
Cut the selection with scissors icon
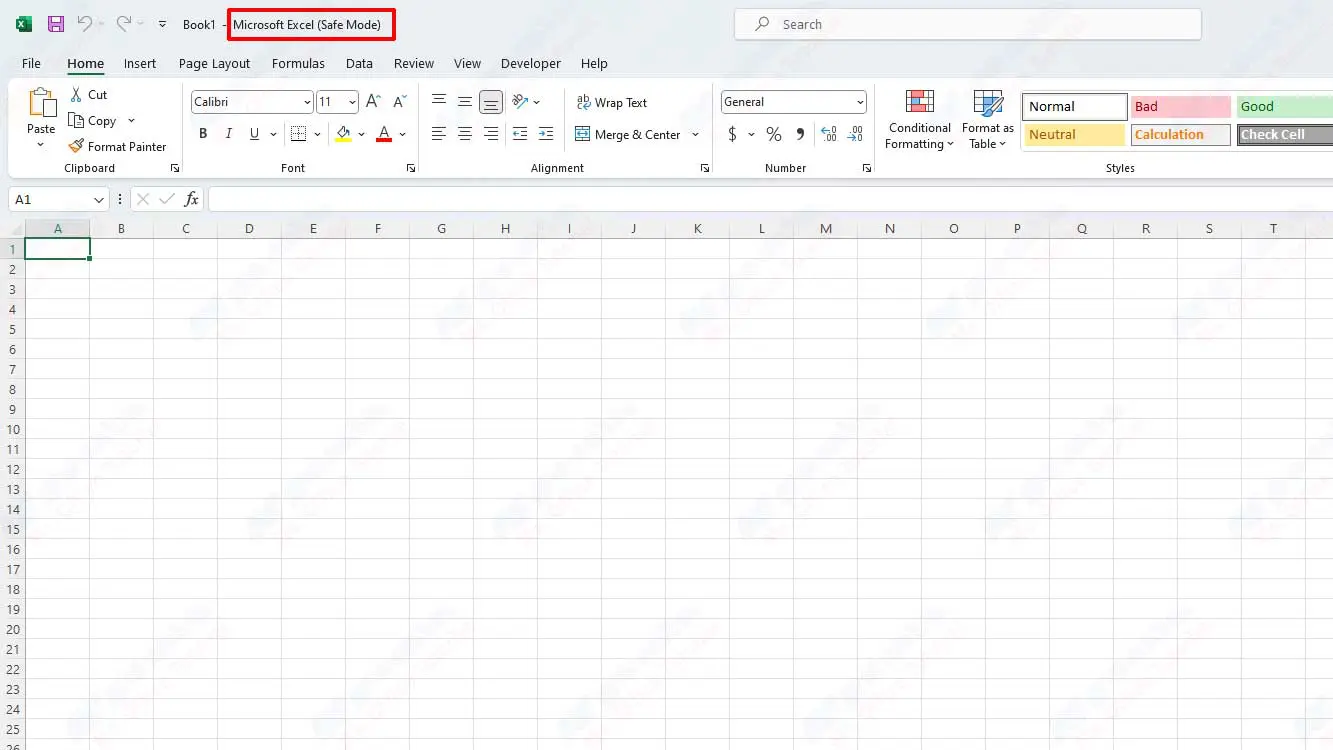click(x=76, y=94)
